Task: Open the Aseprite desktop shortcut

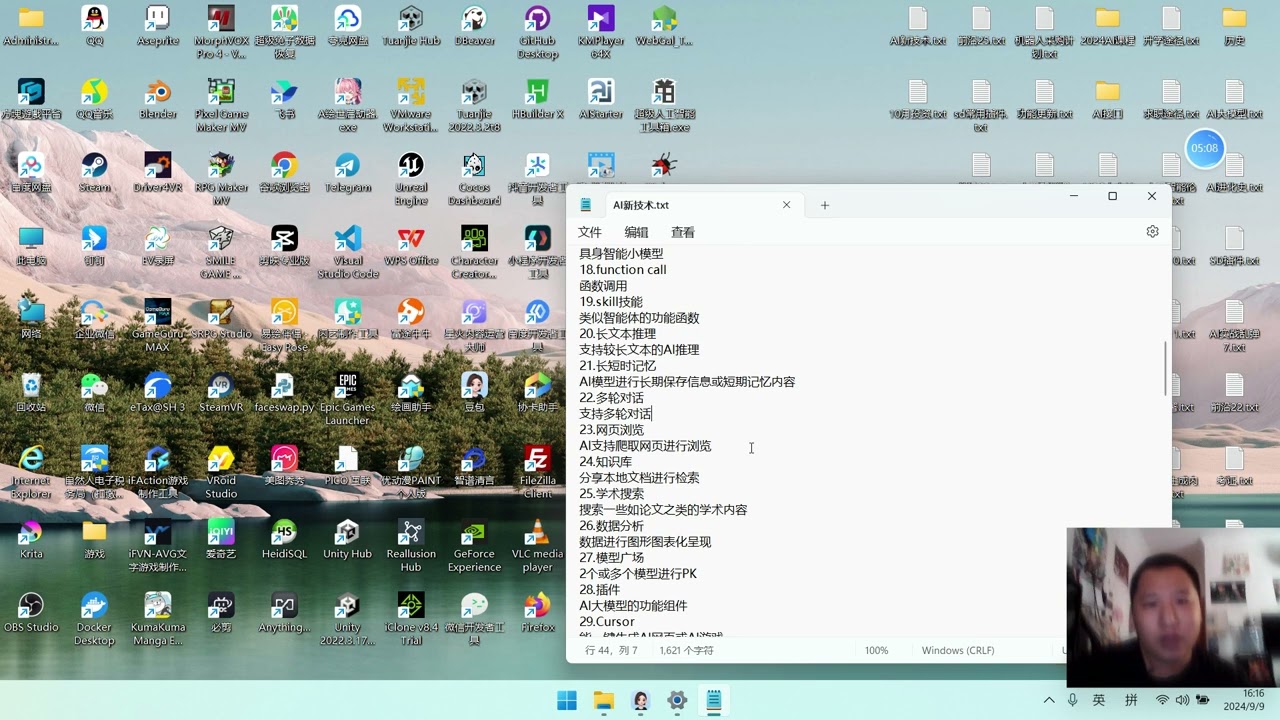Action: click(158, 27)
